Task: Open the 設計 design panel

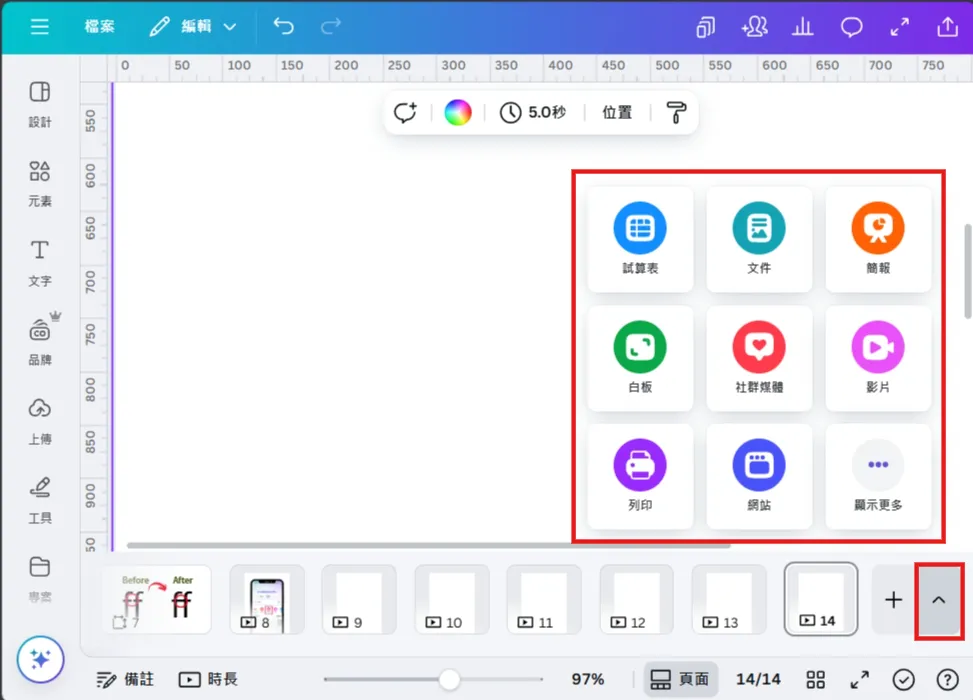Action: [x=40, y=104]
